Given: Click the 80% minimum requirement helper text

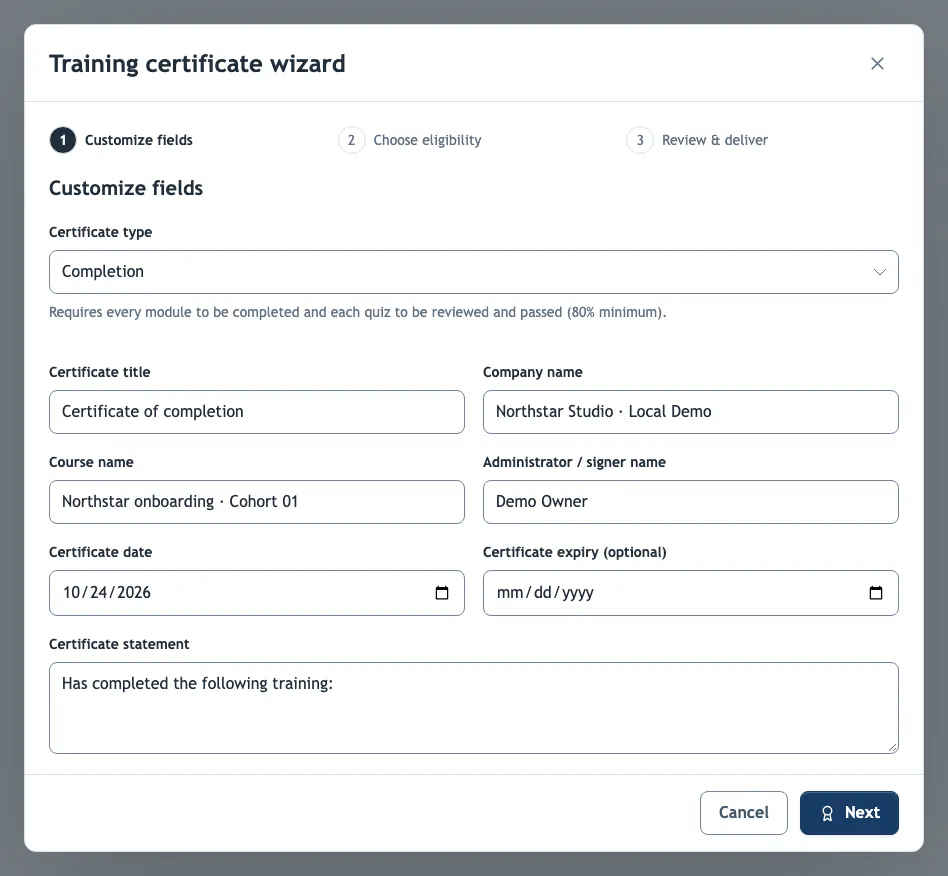Looking at the screenshot, I should tap(357, 313).
